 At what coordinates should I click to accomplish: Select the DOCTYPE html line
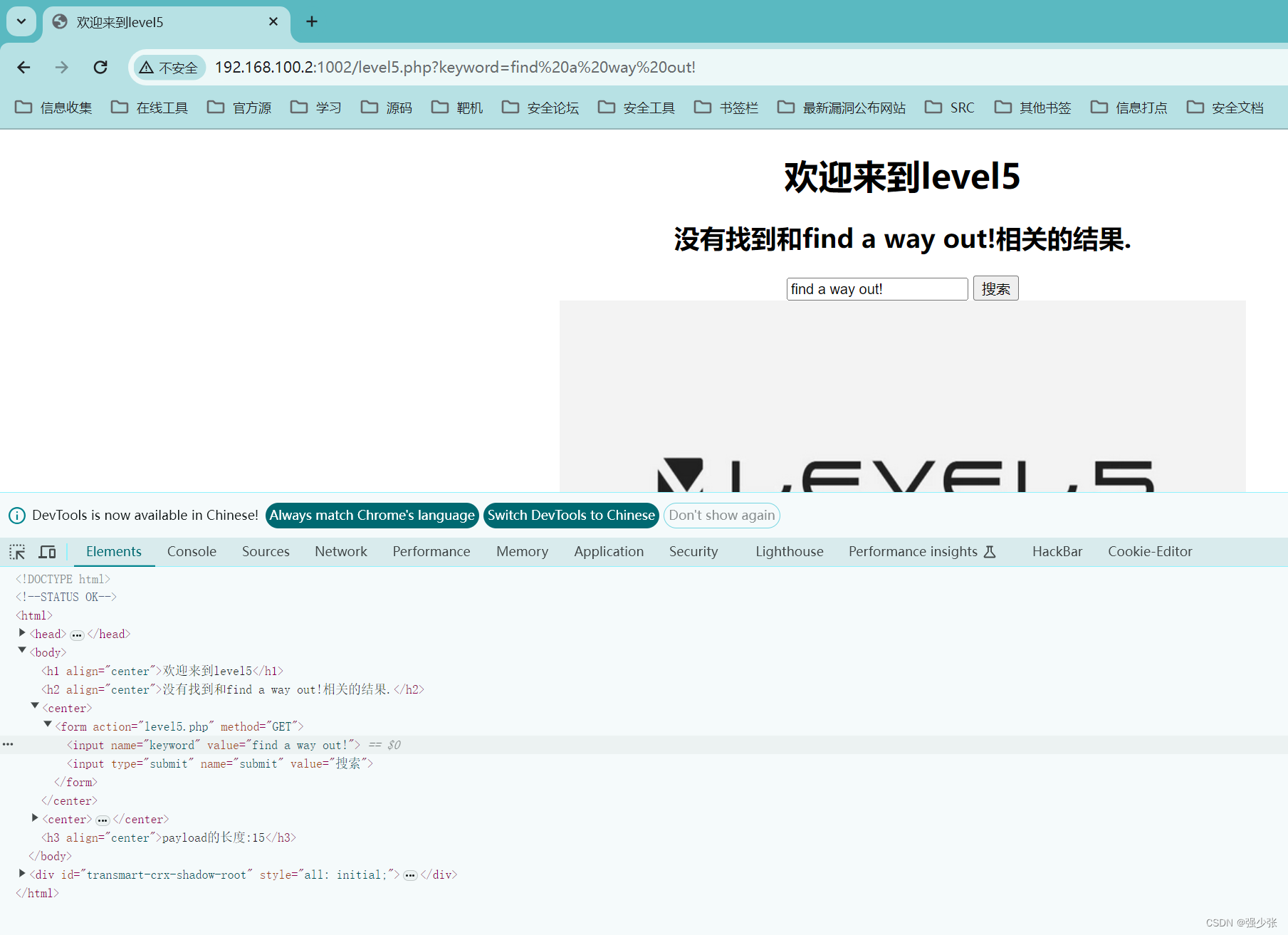coord(63,579)
